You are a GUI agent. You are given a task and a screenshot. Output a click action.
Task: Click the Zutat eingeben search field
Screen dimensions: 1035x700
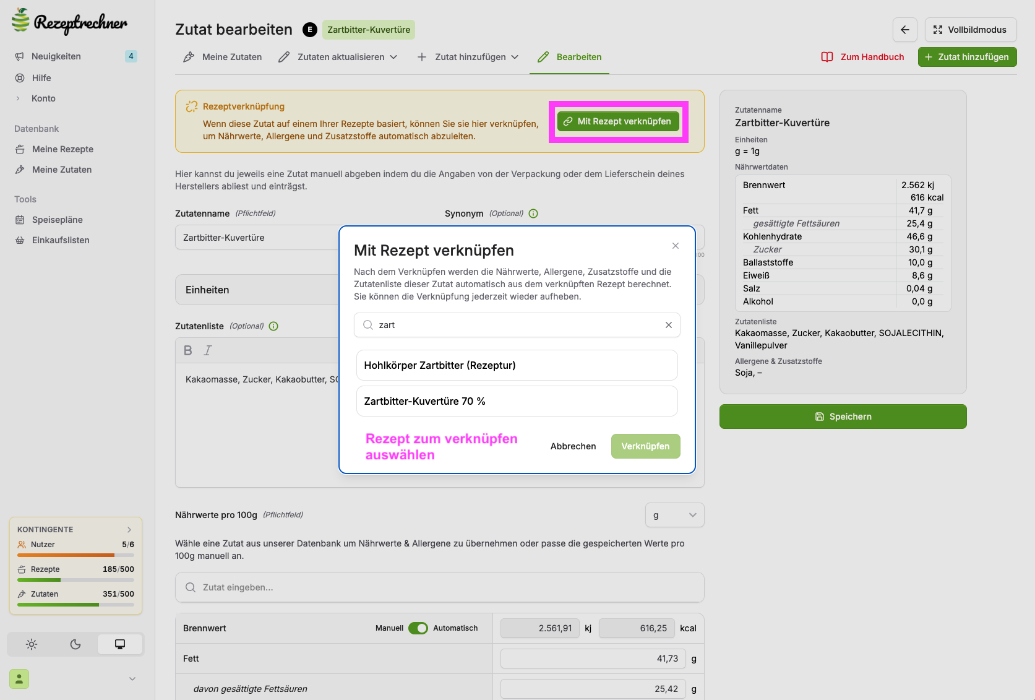pos(440,587)
